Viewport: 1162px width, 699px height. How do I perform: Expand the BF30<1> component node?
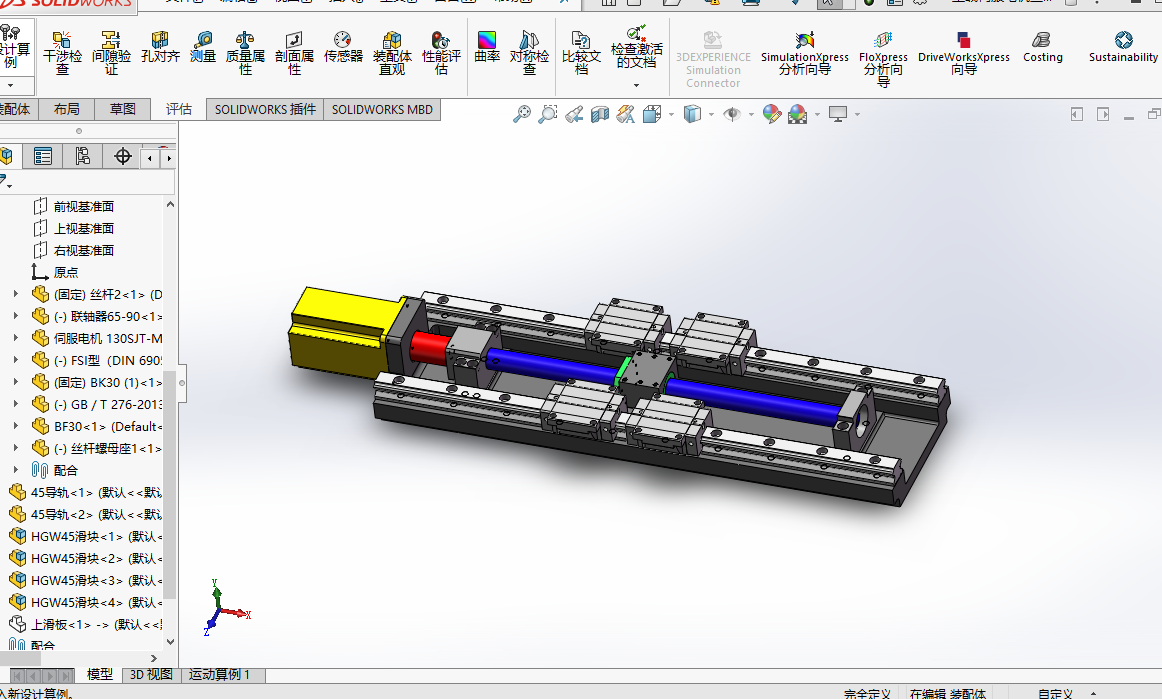(16, 426)
